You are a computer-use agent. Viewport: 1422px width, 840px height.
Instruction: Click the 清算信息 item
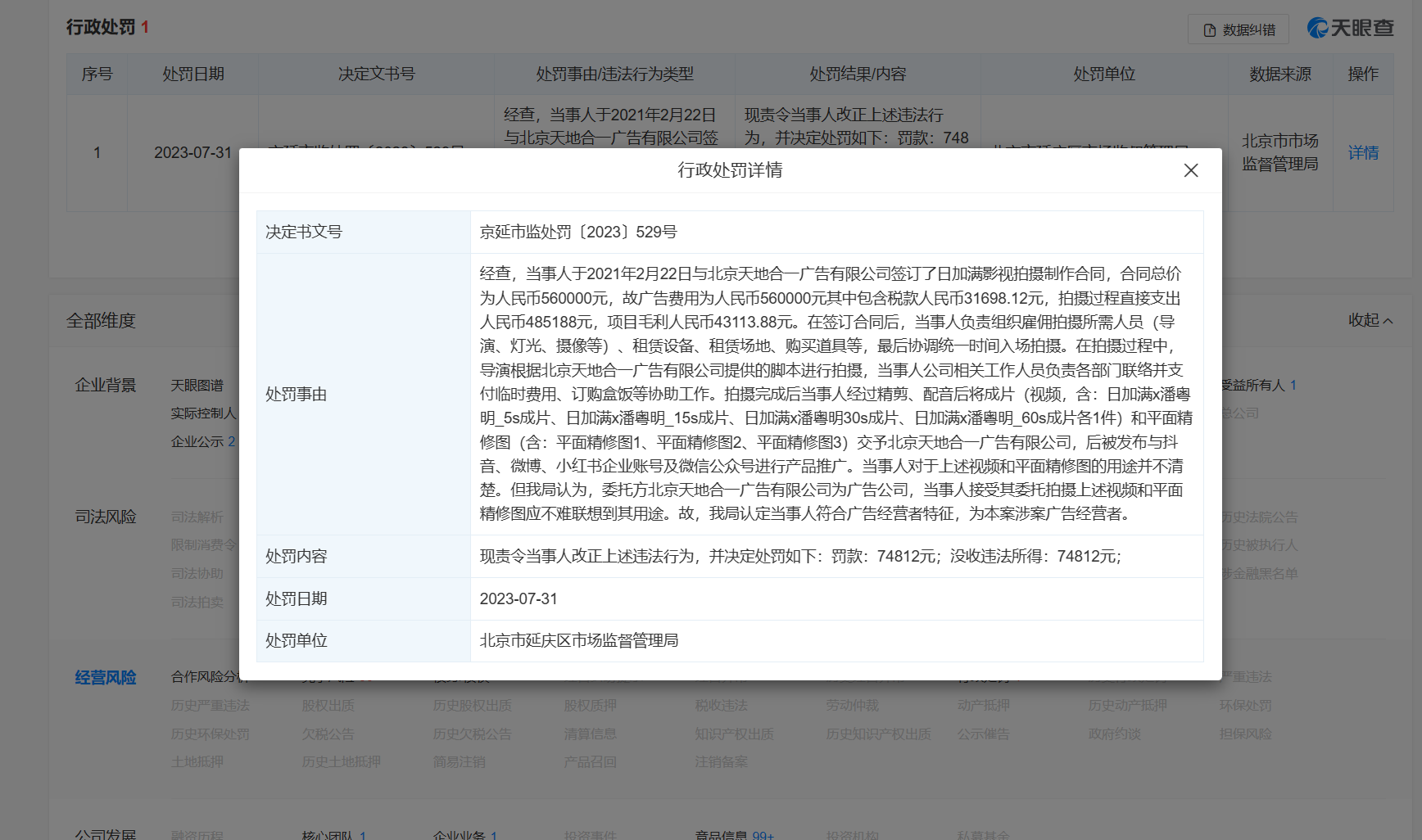tap(591, 734)
